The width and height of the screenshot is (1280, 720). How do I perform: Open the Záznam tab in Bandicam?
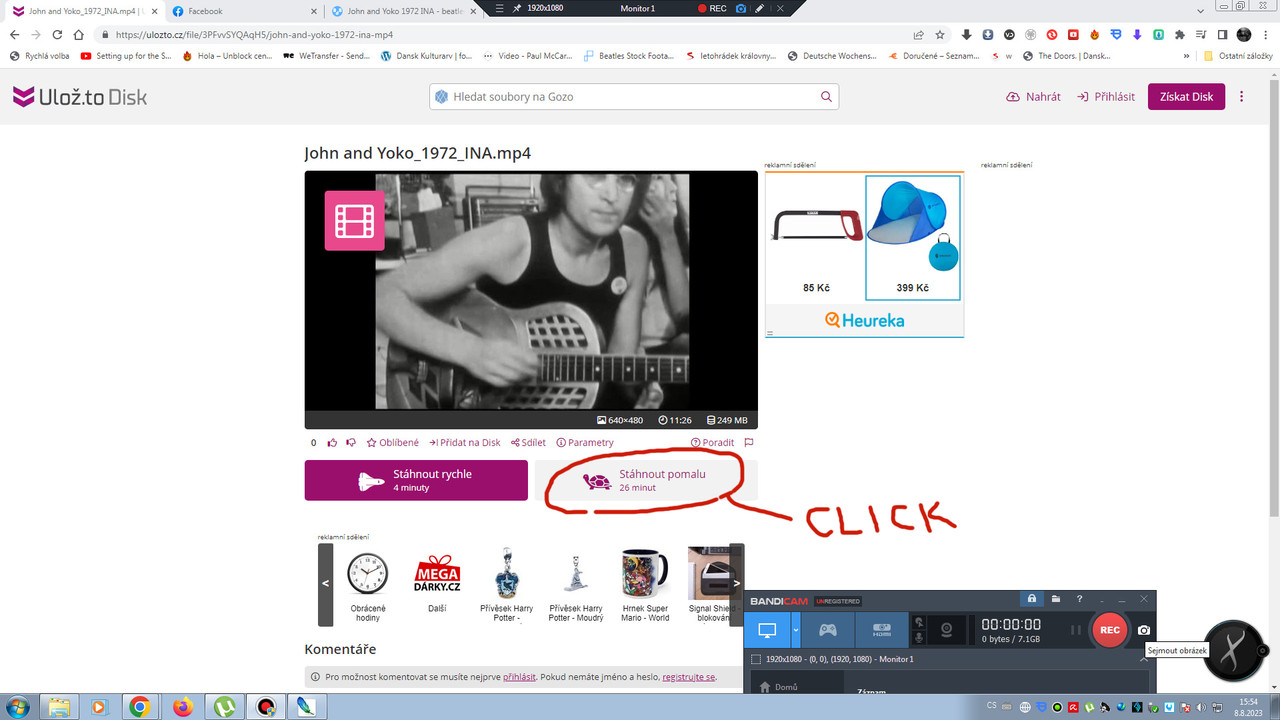click(x=872, y=690)
